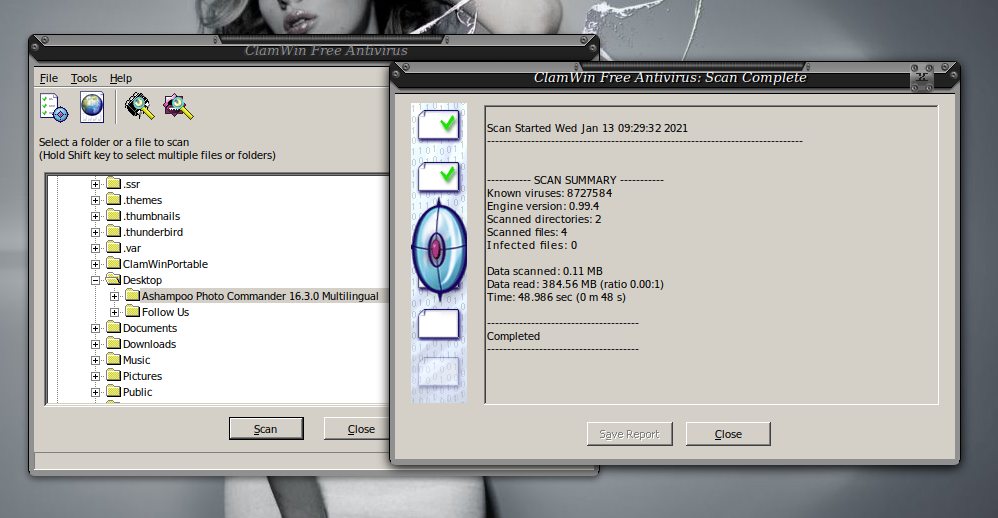Click the Completed status text
Viewport: 998px width, 518px height.
click(x=513, y=336)
